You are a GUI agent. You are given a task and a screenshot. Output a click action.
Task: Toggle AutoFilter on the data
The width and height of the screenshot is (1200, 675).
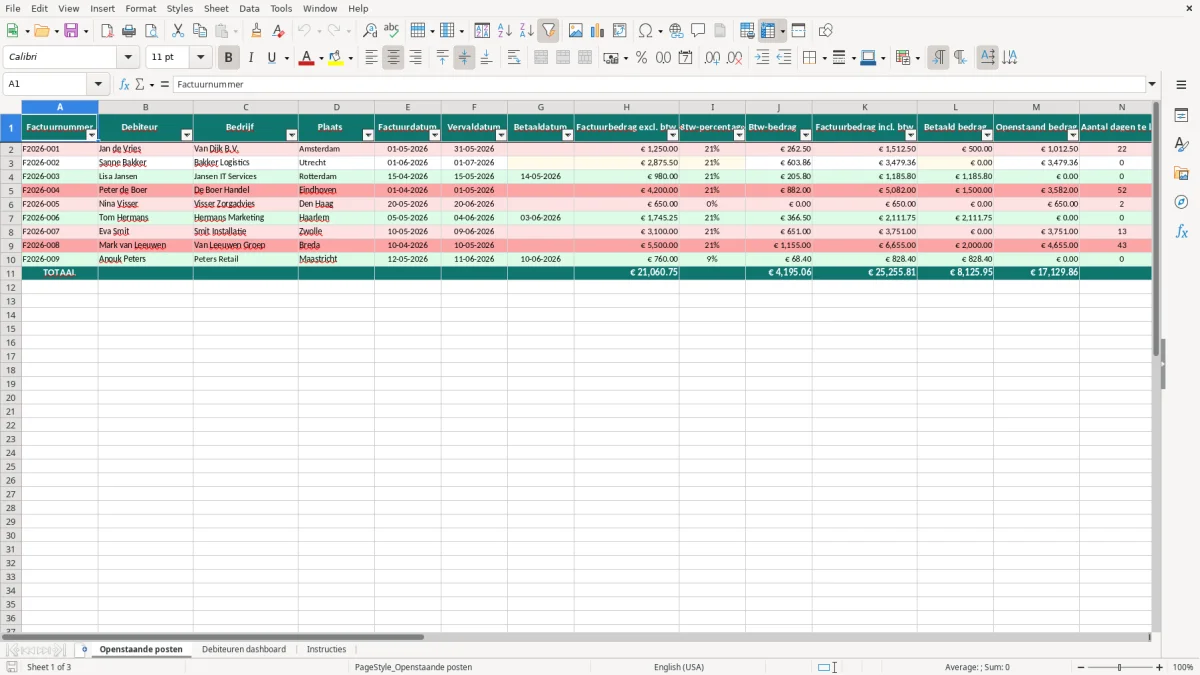click(x=549, y=31)
